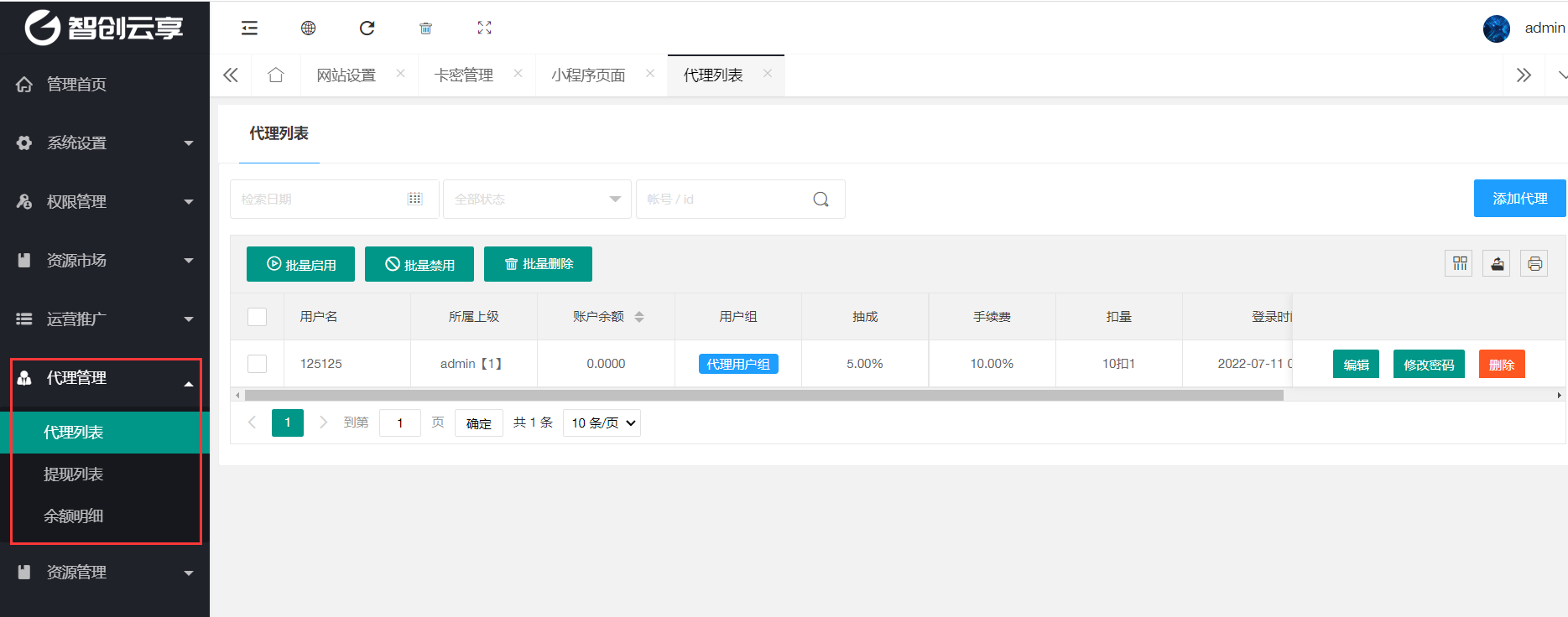Open the calendar date picker icon

414,199
